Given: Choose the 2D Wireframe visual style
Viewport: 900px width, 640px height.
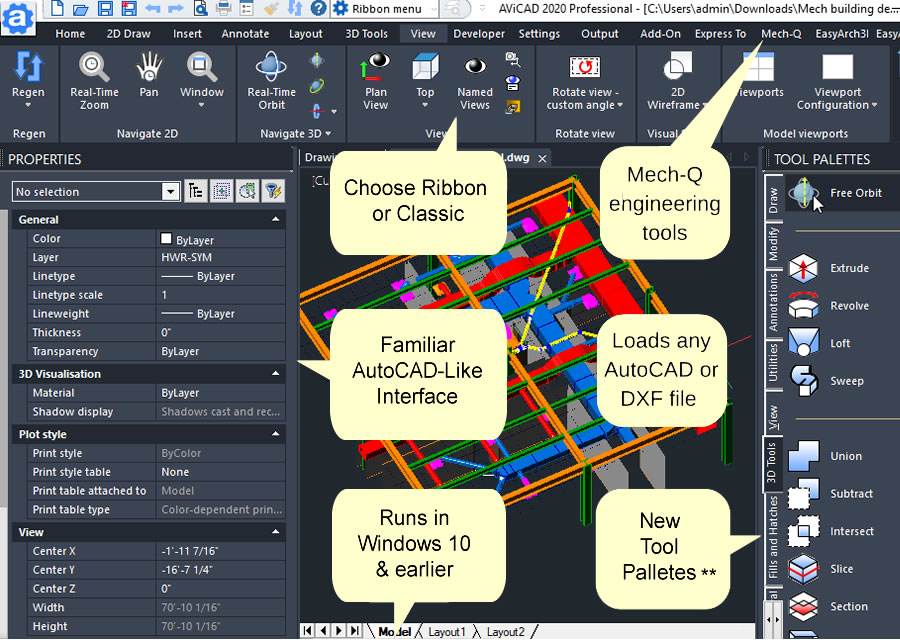Looking at the screenshot, I should [x=677, y=80].
